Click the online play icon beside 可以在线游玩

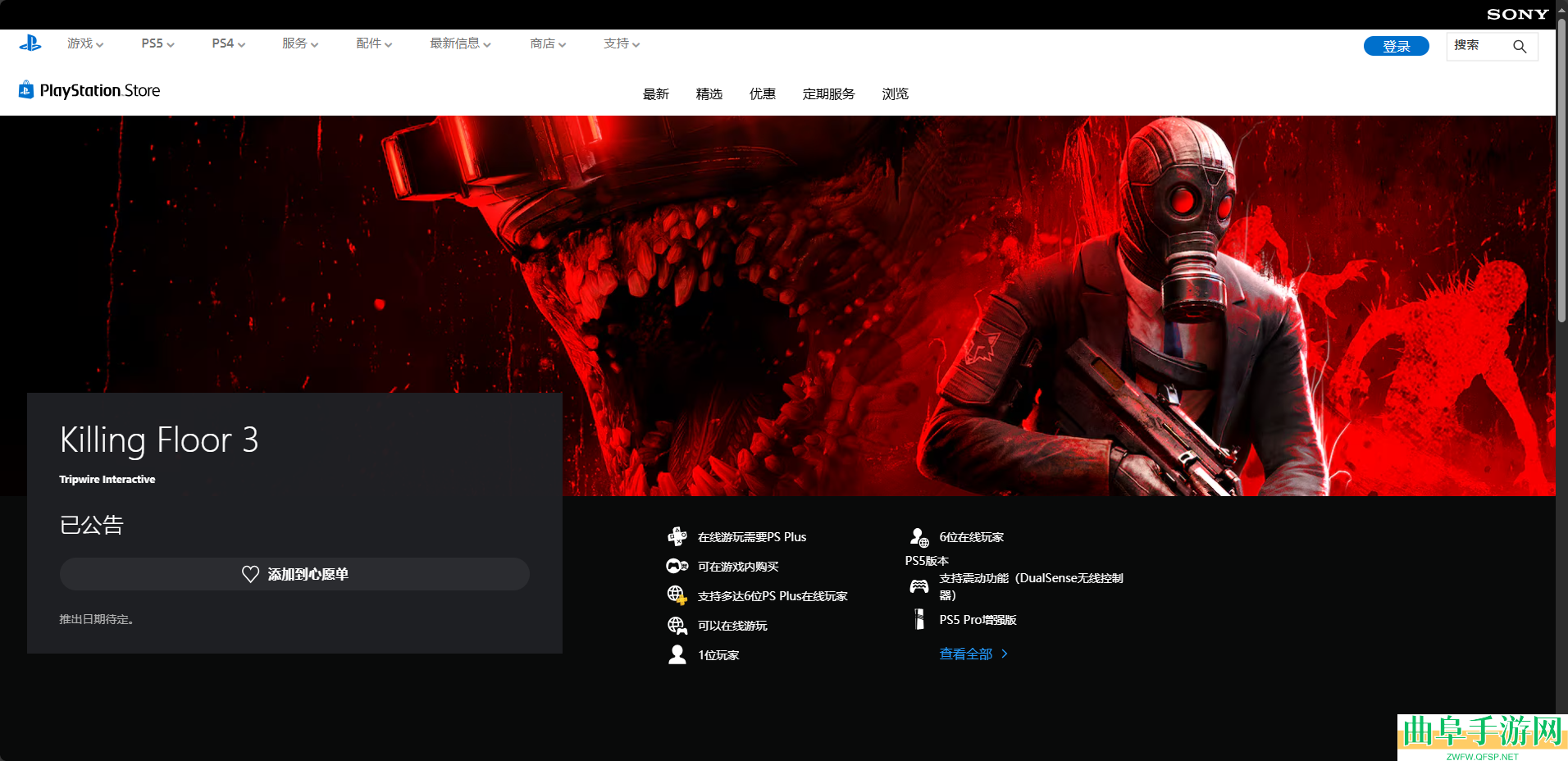(677, 626)
